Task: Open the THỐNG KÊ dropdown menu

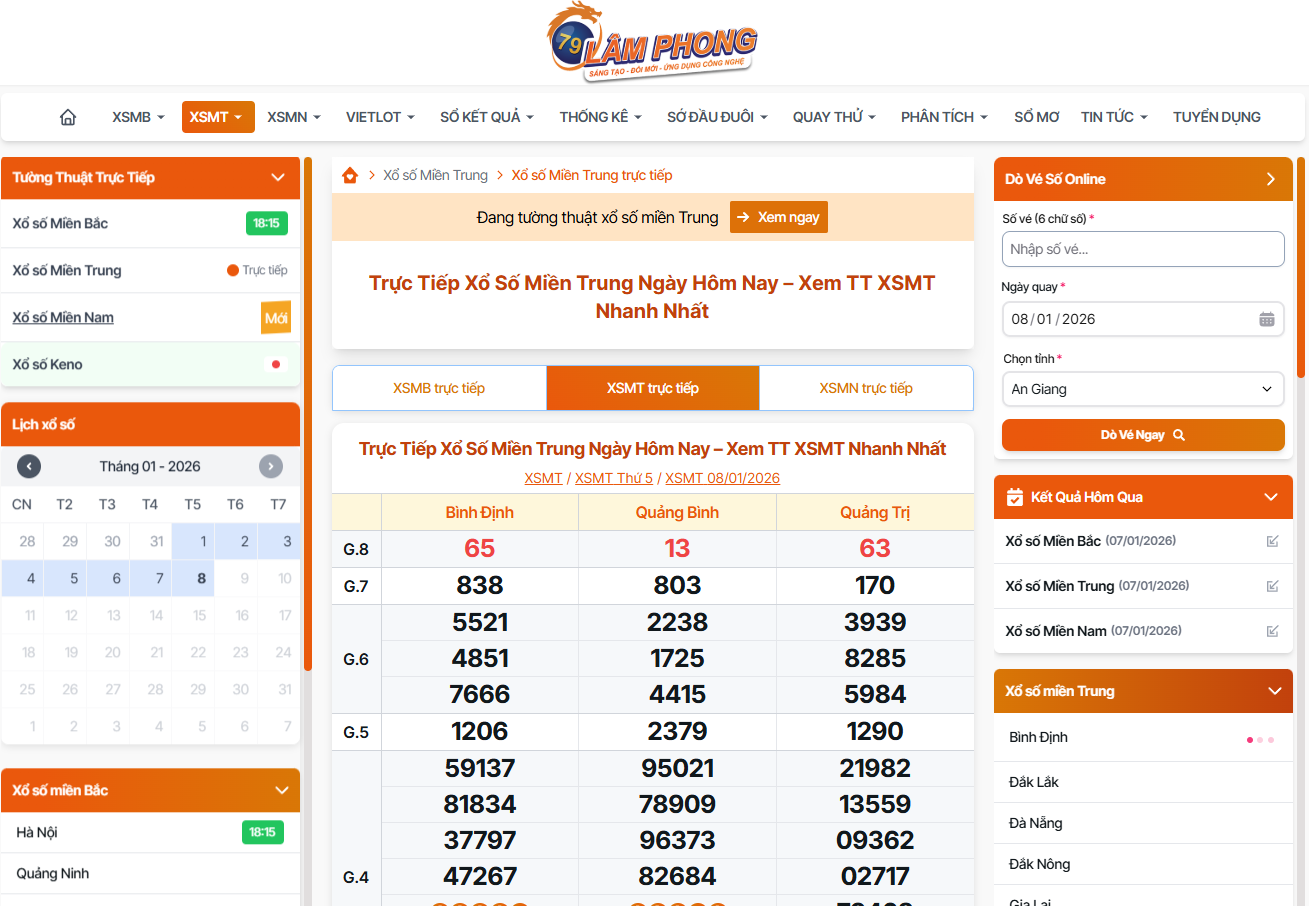Action: pos(600,117)
